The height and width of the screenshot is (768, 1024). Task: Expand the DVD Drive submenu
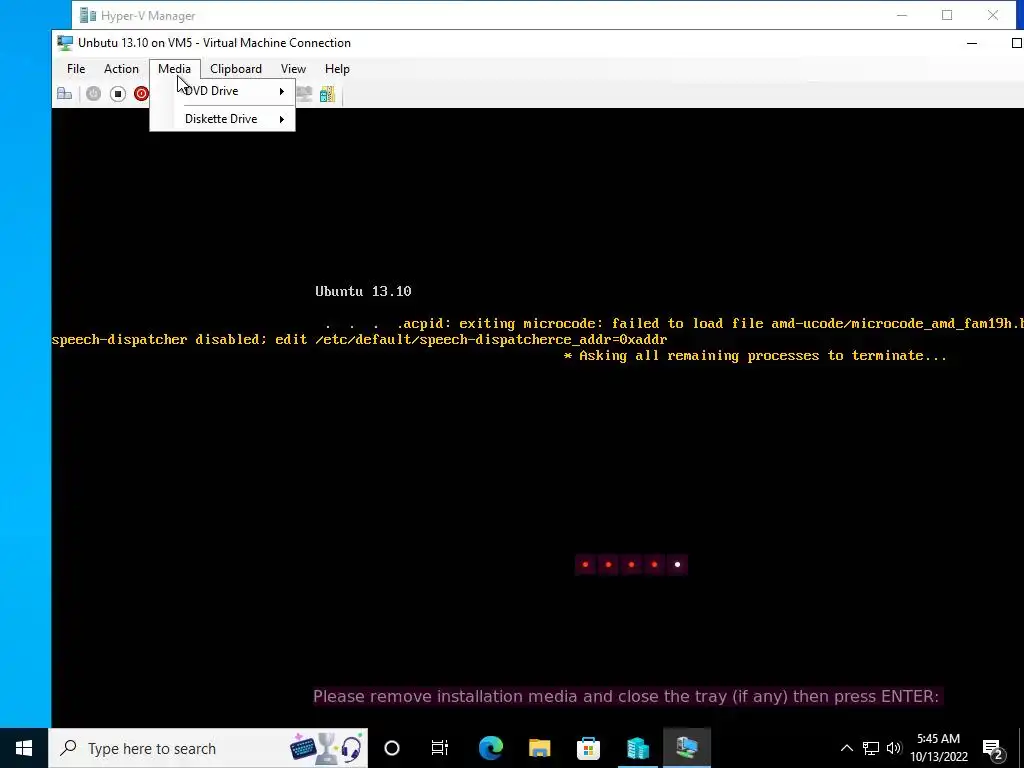click(223, 91)
